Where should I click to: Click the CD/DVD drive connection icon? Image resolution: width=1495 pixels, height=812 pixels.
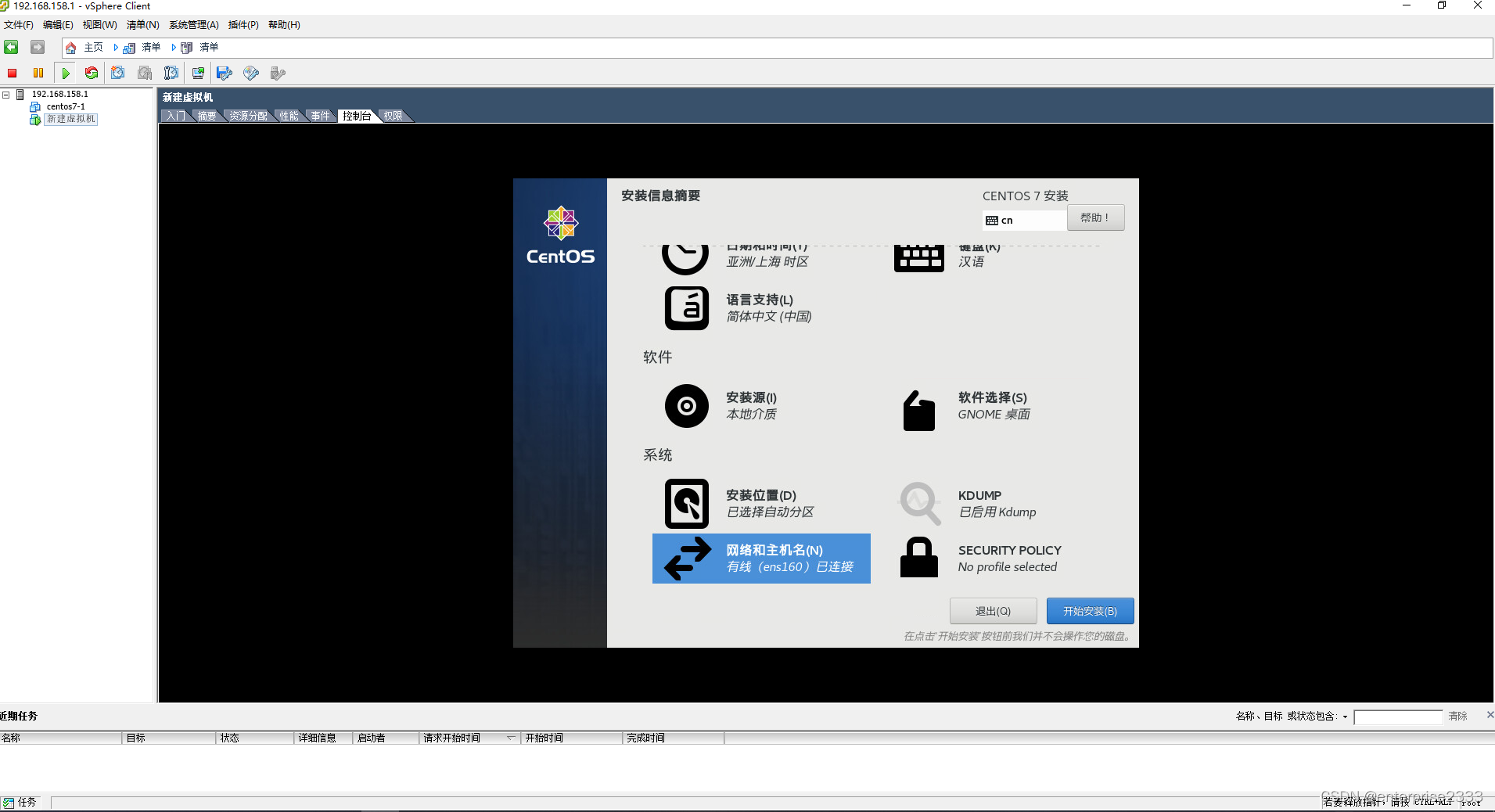tap(251, 73)
